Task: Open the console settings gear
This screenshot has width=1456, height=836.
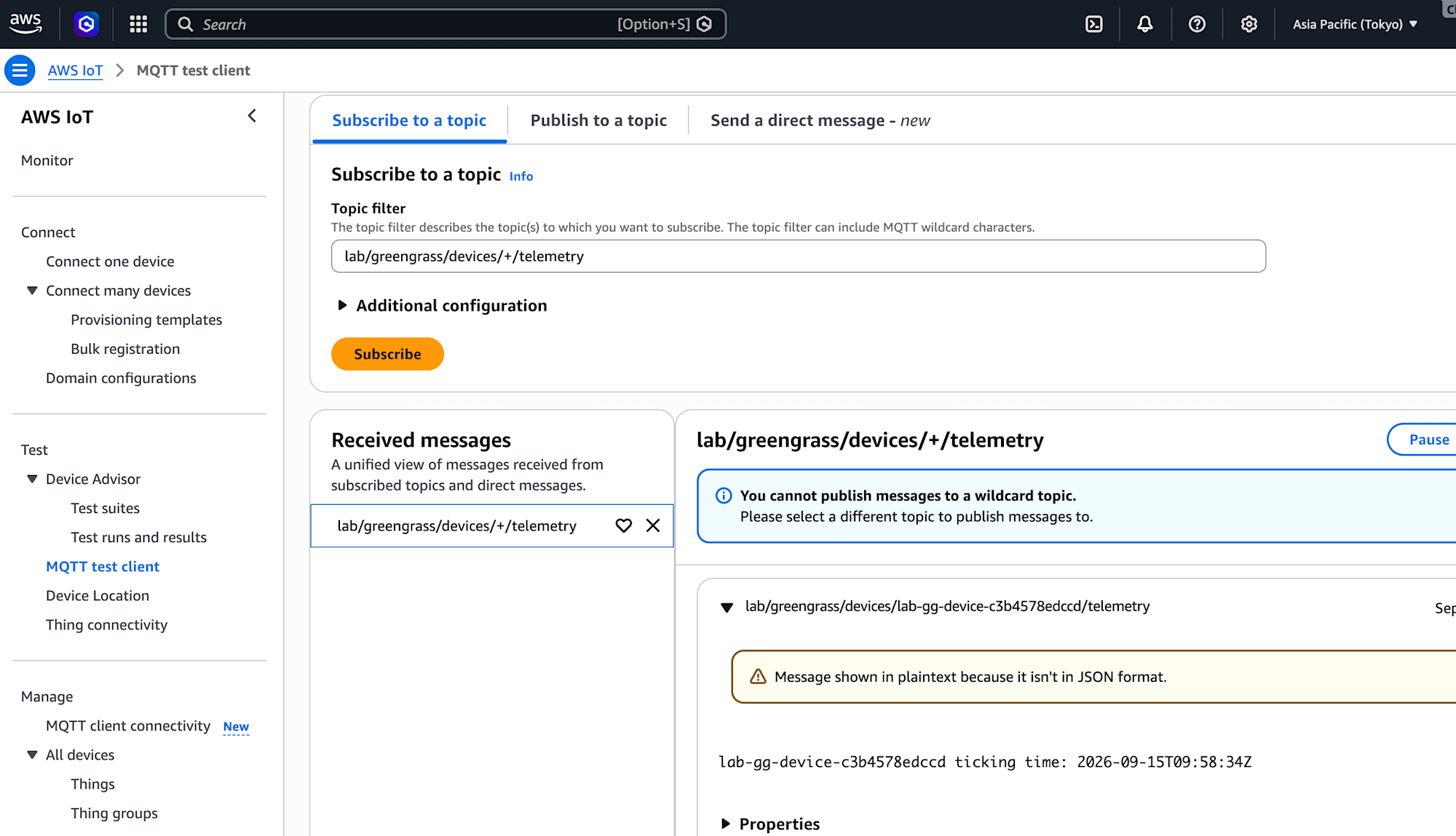Action: [x=1249, y=24]
